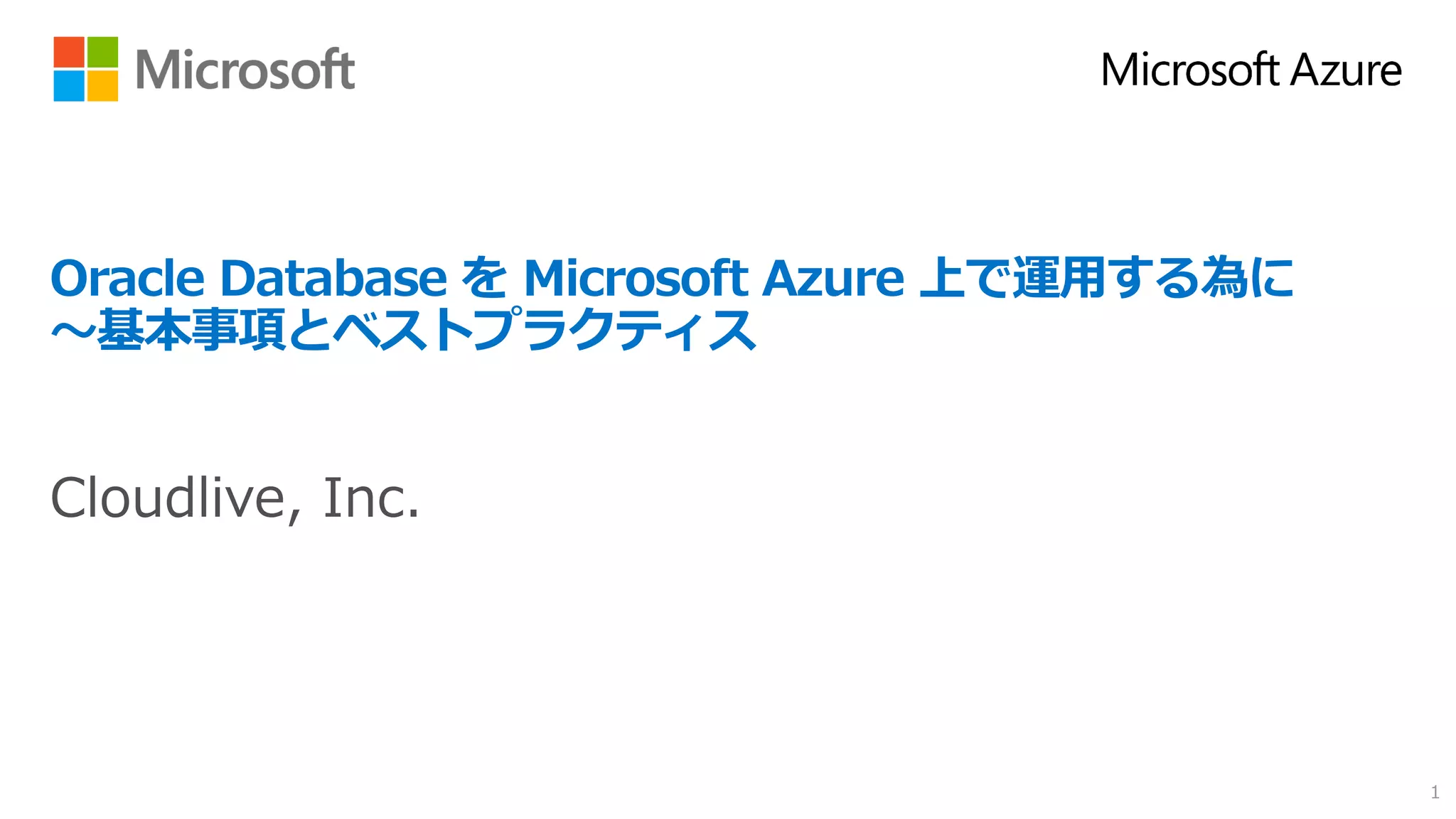Click the word Azure in top-right header
Viewport: 1456px width, 819px height.
tap(1345, 70)
